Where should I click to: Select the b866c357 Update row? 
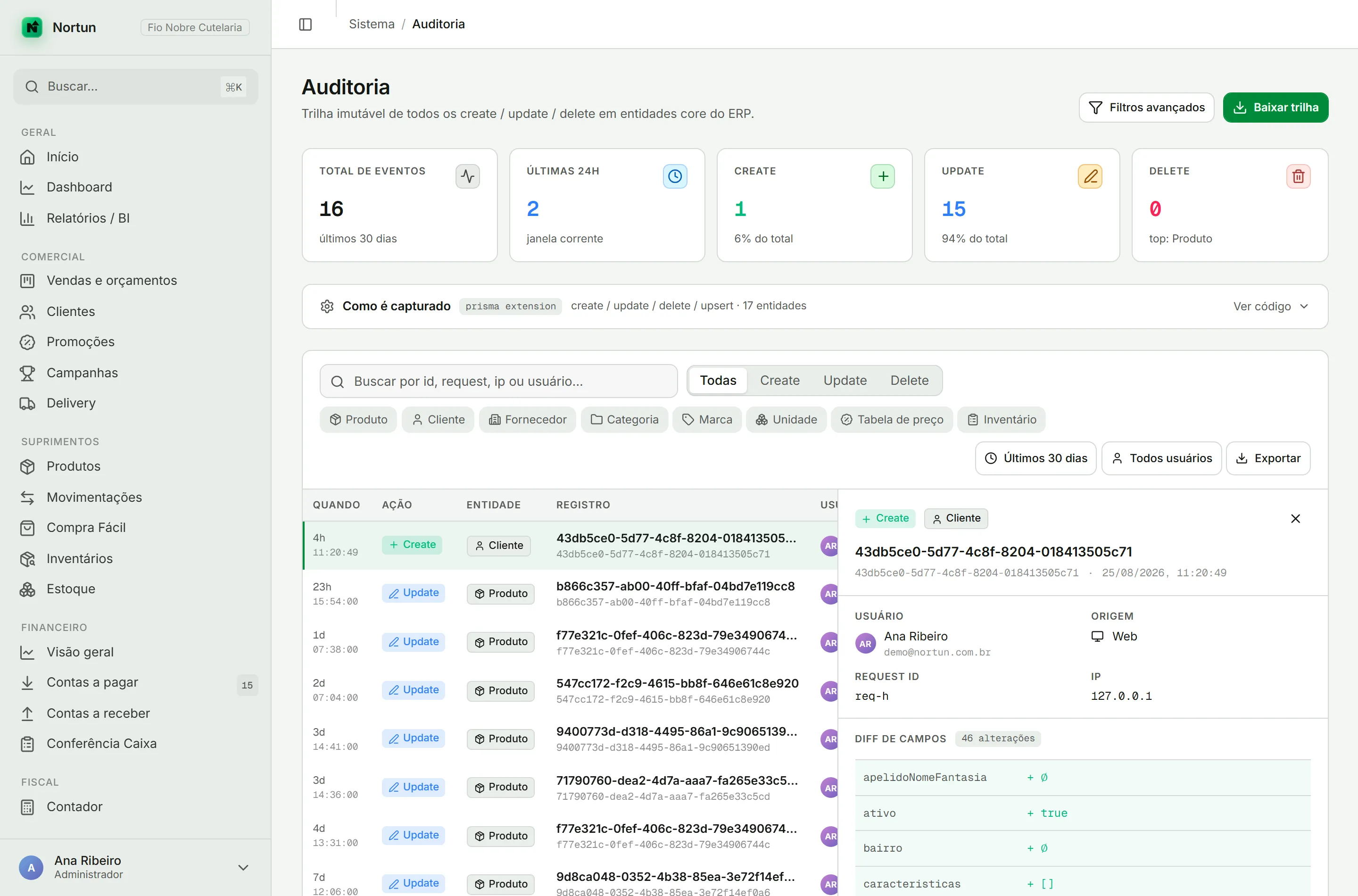coord(570,594)
